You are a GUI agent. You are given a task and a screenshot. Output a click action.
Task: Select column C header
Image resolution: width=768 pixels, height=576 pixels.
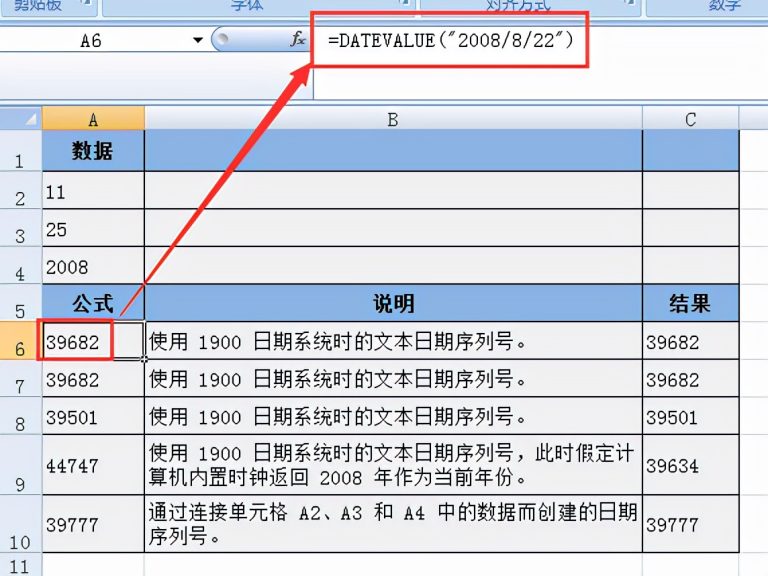tap(690, 119)
